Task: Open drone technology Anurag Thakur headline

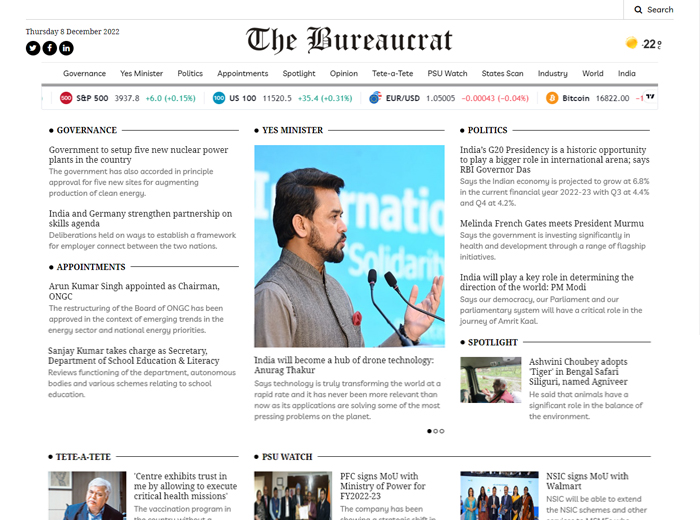Action: pos(344,365)
